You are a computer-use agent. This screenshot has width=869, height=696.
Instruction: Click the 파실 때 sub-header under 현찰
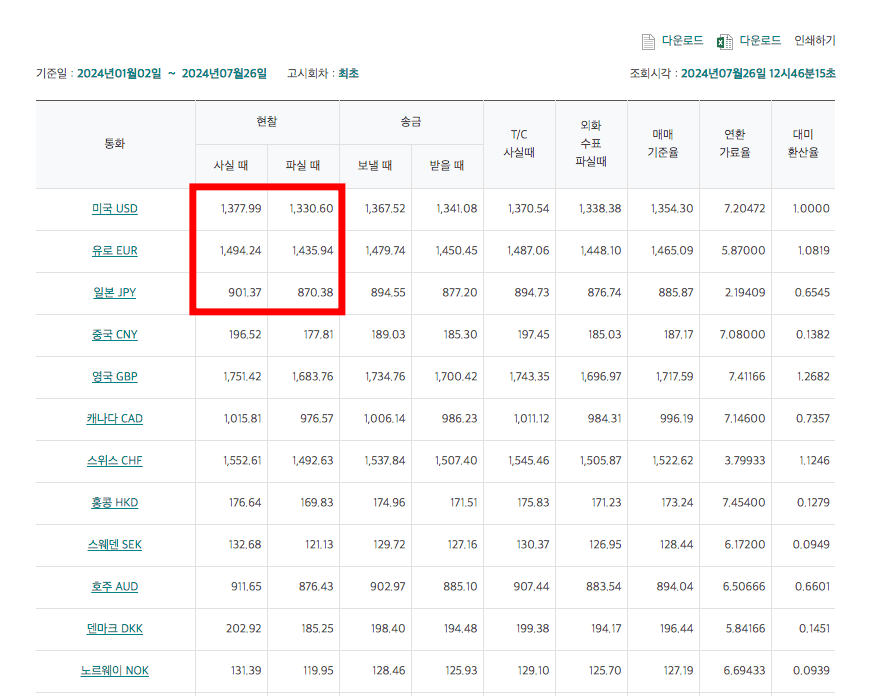pyautogui.click(x=303, y=166)
